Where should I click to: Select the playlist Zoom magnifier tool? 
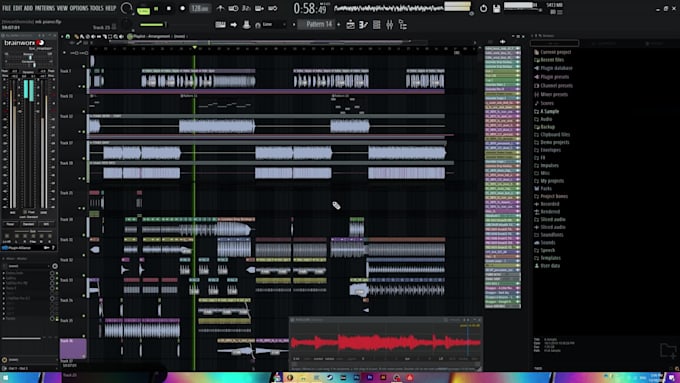(x=116, y=37)
